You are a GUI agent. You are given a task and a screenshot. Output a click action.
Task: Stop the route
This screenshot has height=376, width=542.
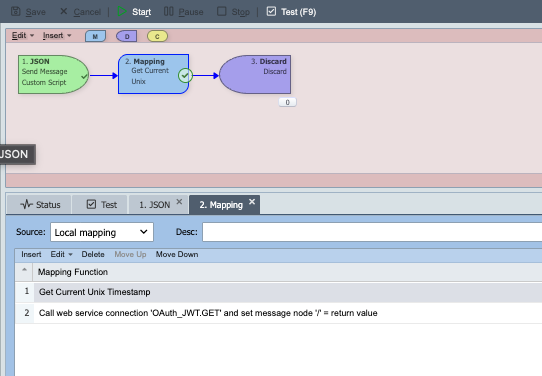(233, 12)
